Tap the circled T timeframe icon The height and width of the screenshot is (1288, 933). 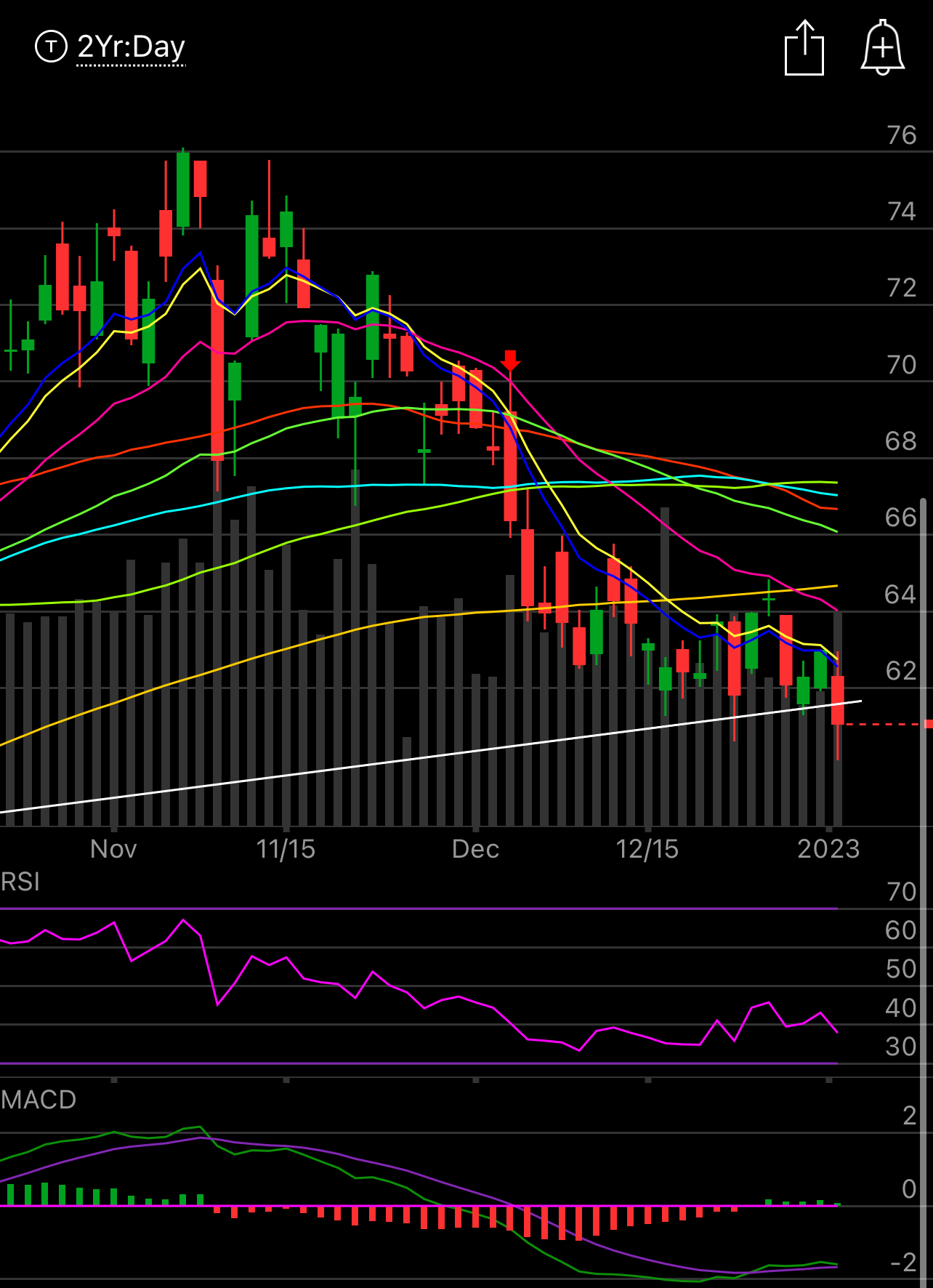tap(51, 47)
